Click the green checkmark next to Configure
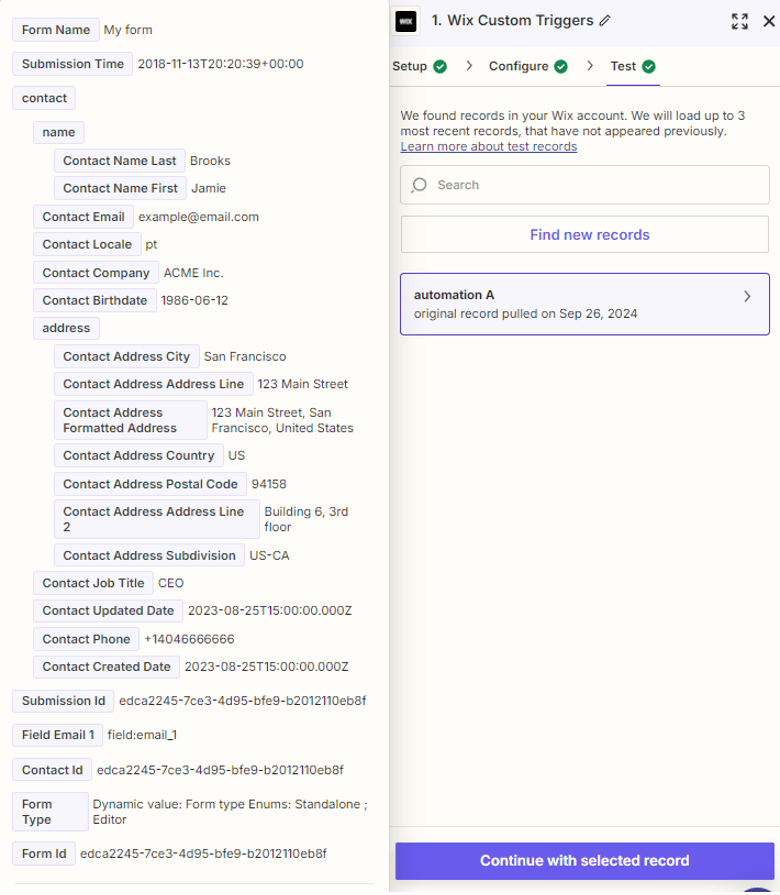Viewport: 780px width, 895px height. 560,67
